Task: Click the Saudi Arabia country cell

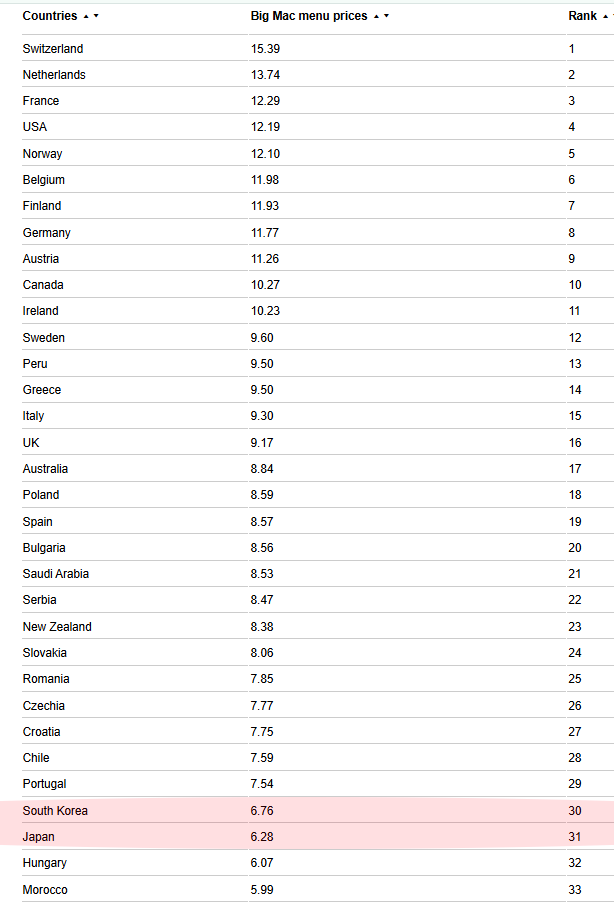Action: coord(56,574)
